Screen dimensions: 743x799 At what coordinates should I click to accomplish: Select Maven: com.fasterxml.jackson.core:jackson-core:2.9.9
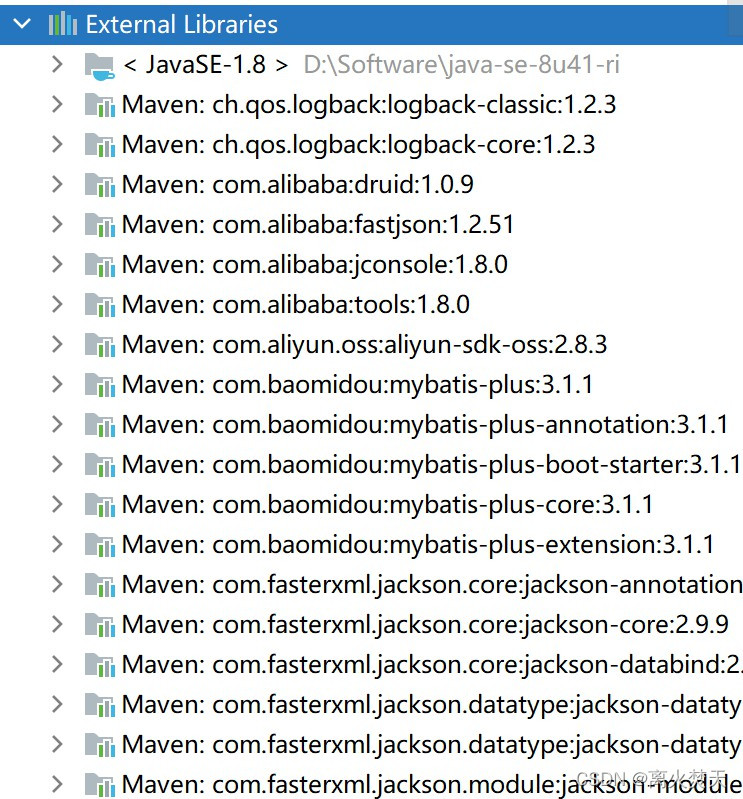tap(425, 625)
